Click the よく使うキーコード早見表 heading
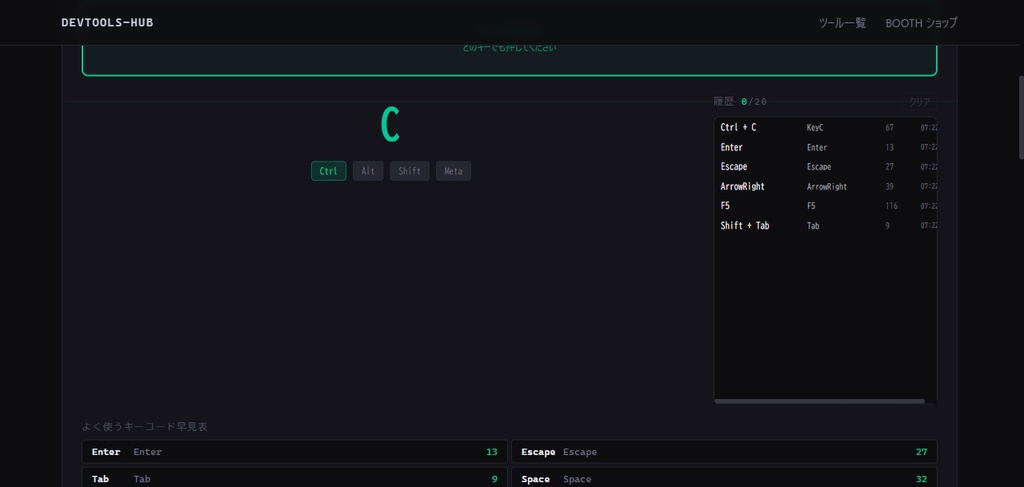This screenshot has width=1024, height=487. pyautogui.click(x=145, y=427)
